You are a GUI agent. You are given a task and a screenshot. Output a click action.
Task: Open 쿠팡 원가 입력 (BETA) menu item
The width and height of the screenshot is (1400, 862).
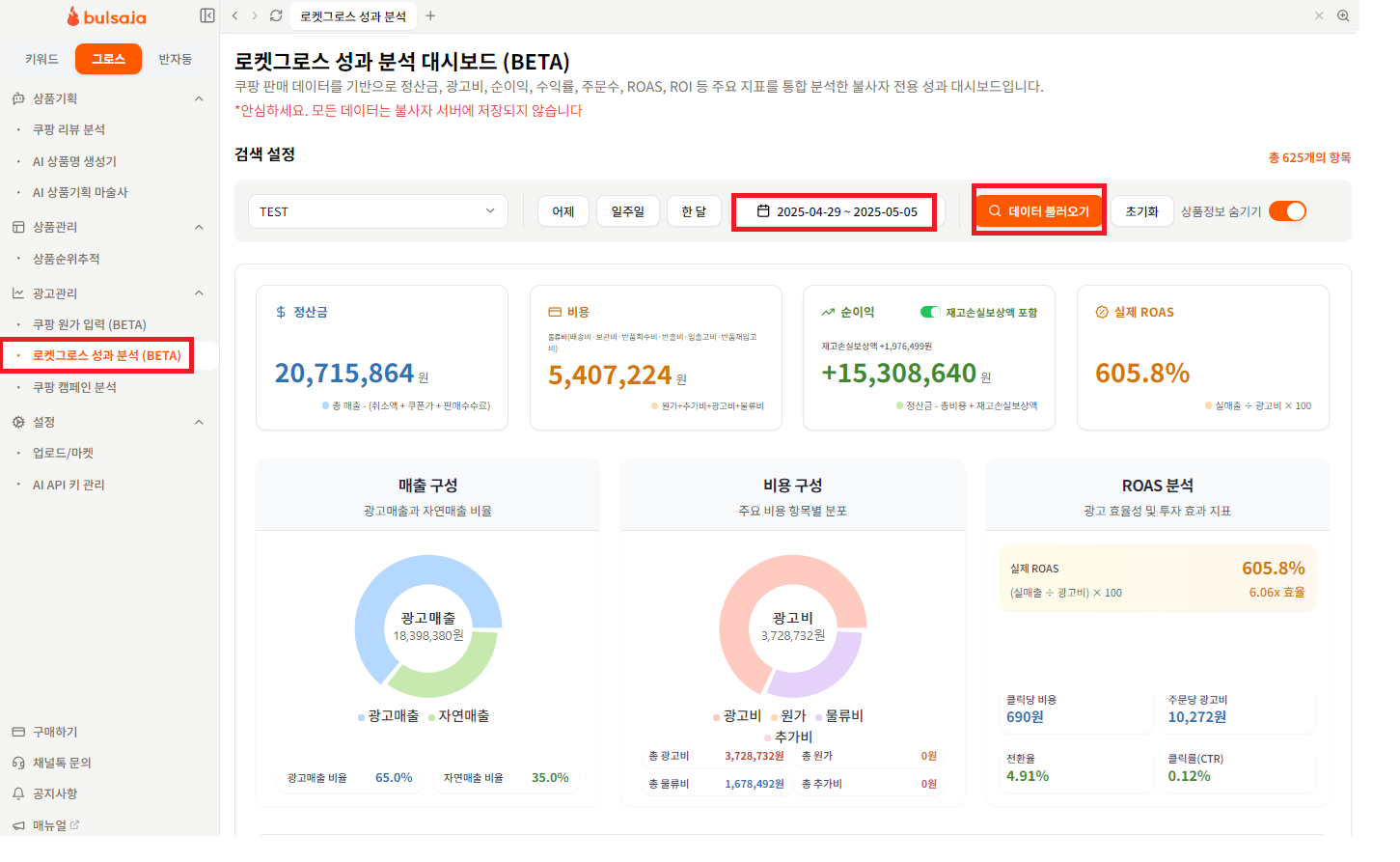coord(90,324)
